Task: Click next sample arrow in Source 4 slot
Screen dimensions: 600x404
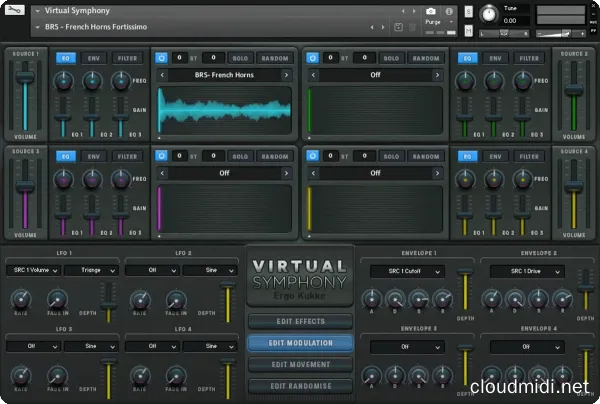Action: click(x=437, y=173)
